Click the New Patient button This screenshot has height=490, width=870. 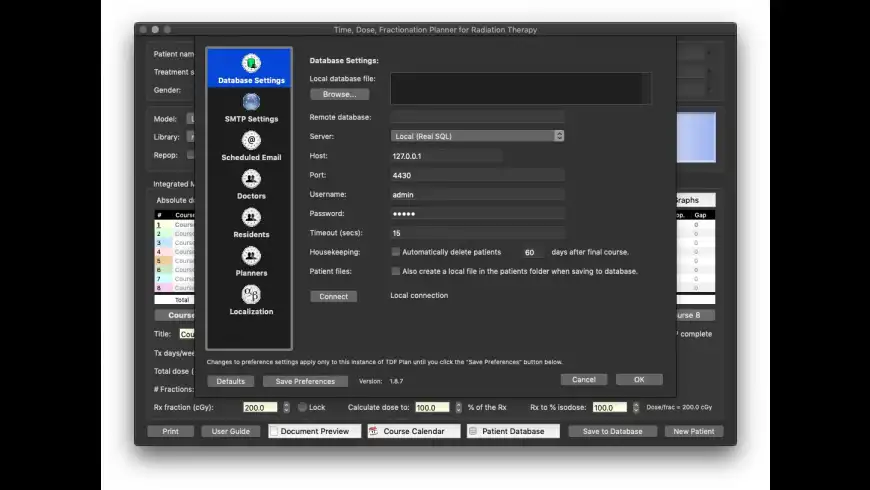(x=694, y=431)
